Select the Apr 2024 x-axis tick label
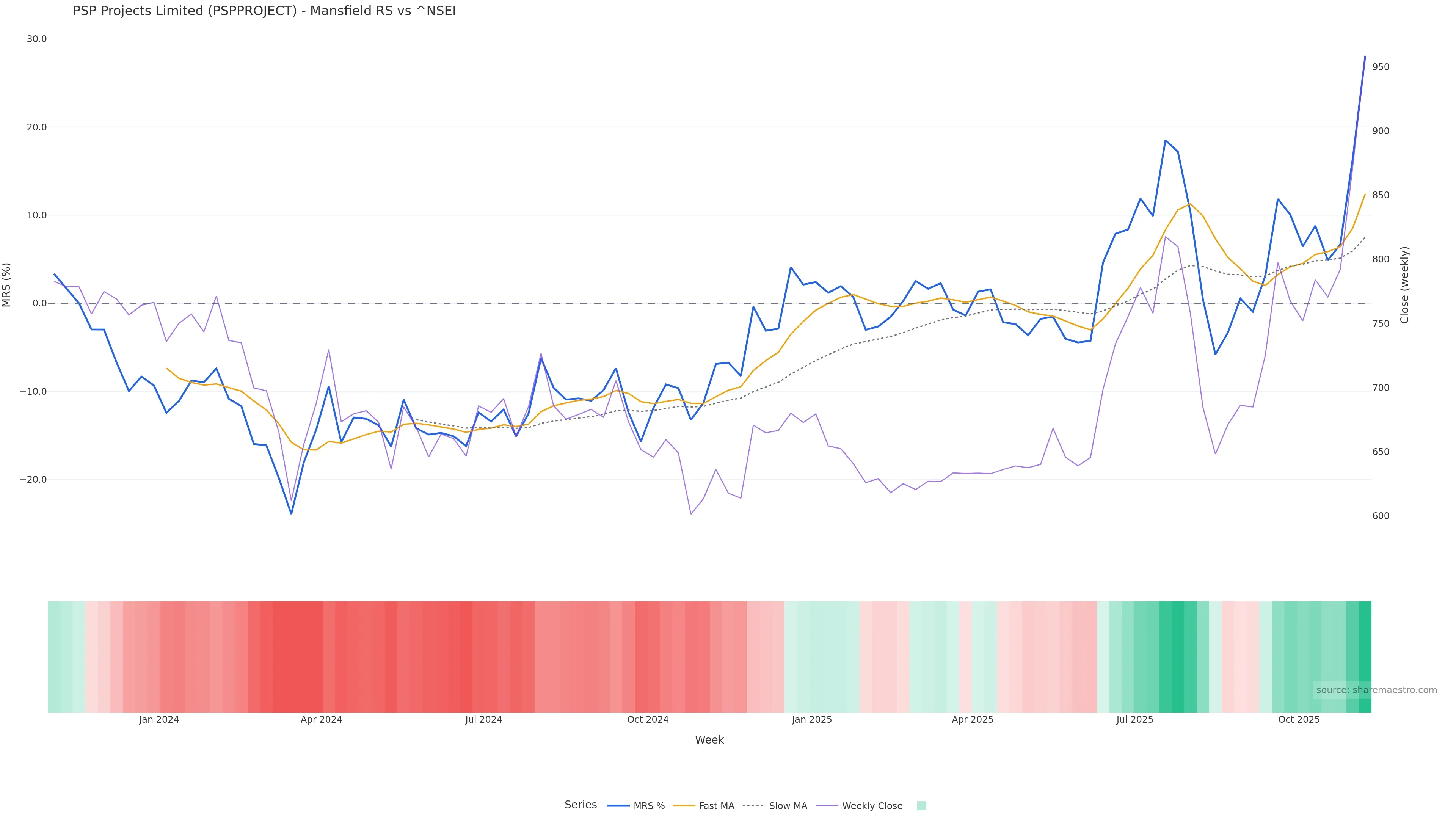 click(321, 720)
